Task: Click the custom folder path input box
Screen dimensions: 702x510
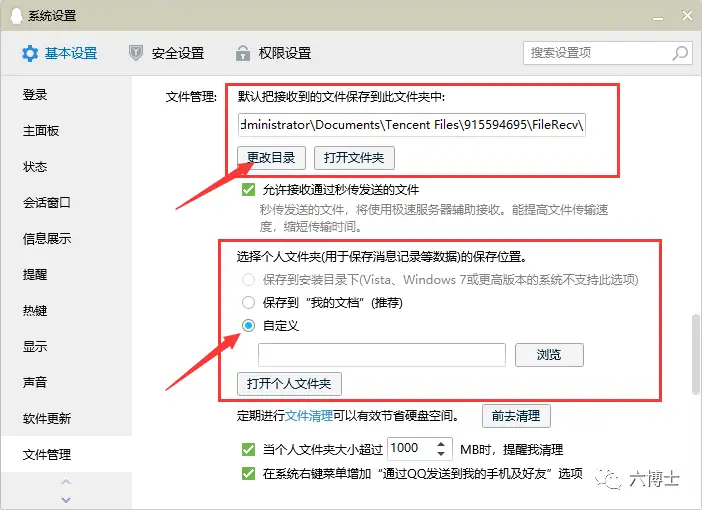Action: pyautogui.click(x=382, y=355)
